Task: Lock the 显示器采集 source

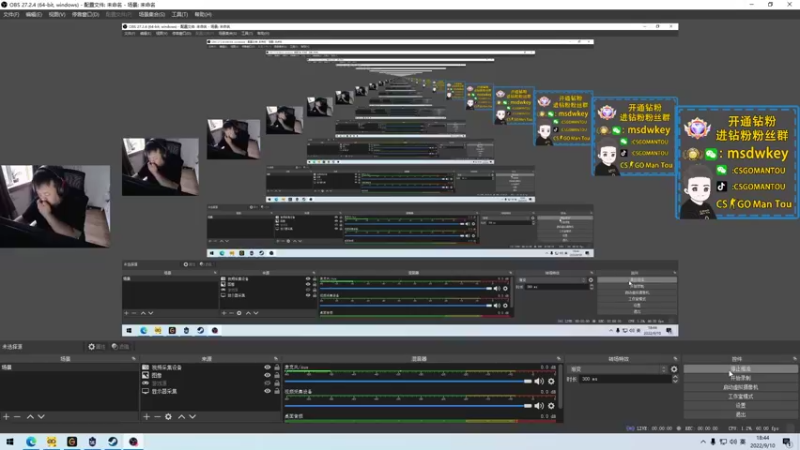Action: (277, 391)
